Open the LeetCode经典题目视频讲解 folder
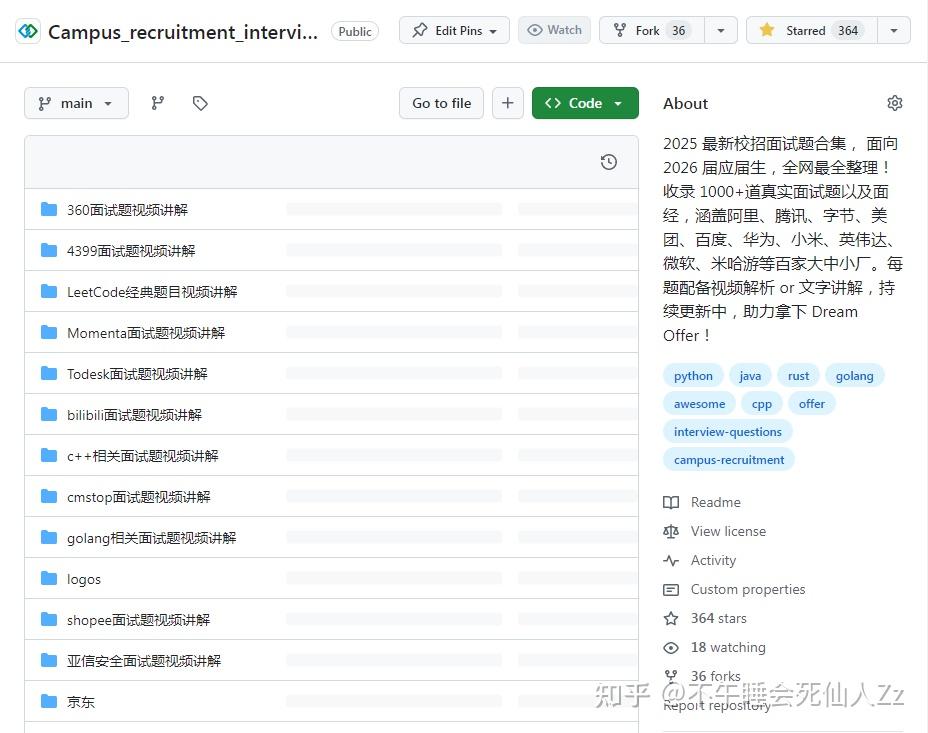Screen dimensions: 928x733 tap(151, 291)
